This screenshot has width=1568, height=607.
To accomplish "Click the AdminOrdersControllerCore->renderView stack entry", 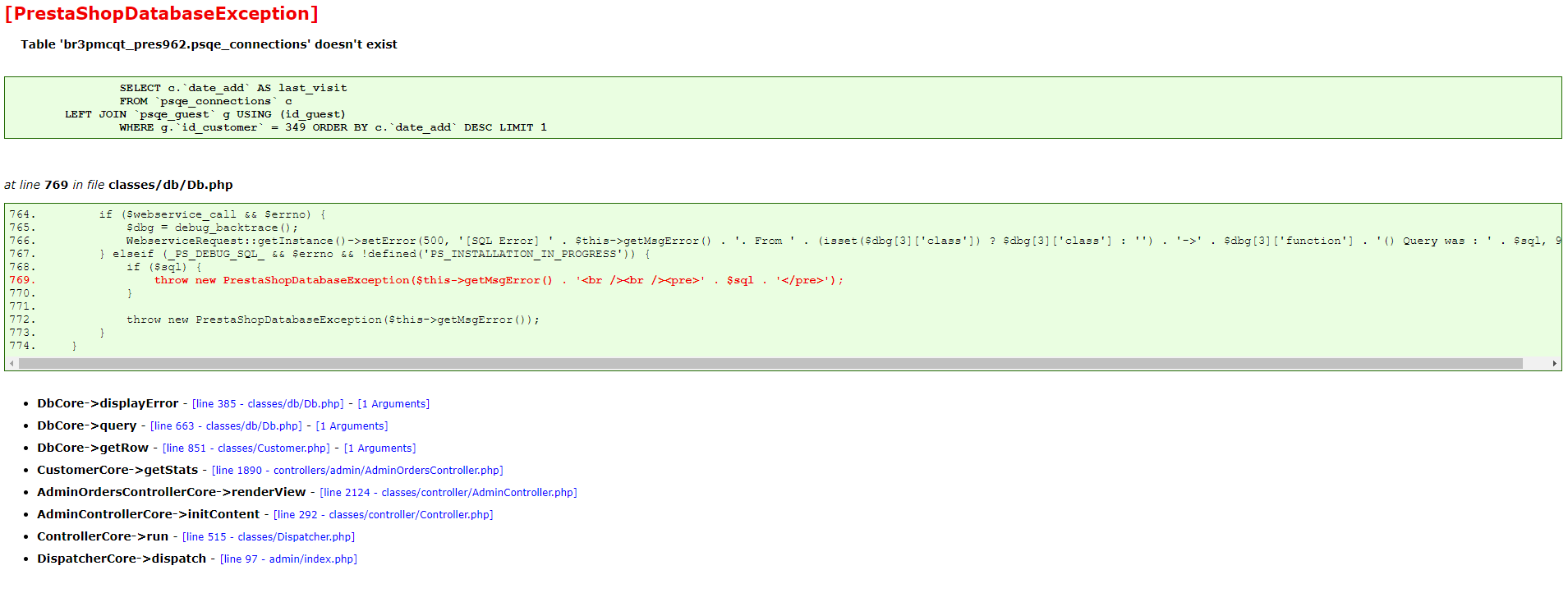I will click(x=171, y=493).
